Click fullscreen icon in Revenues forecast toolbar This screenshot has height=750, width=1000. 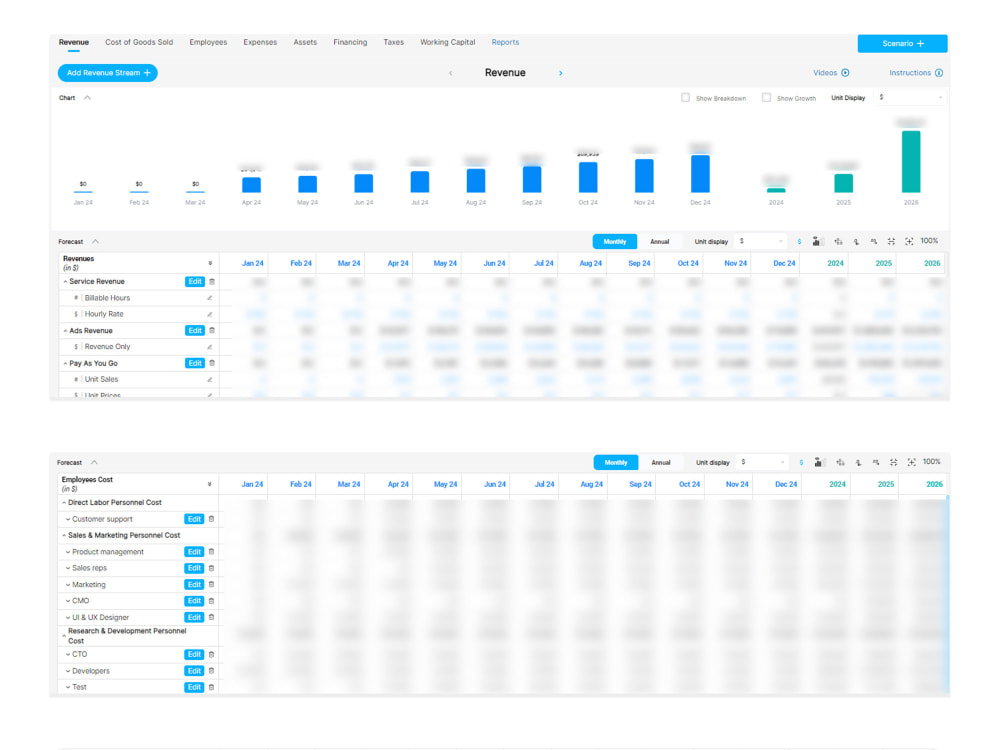pyautogui.click(x=909, y=241)
